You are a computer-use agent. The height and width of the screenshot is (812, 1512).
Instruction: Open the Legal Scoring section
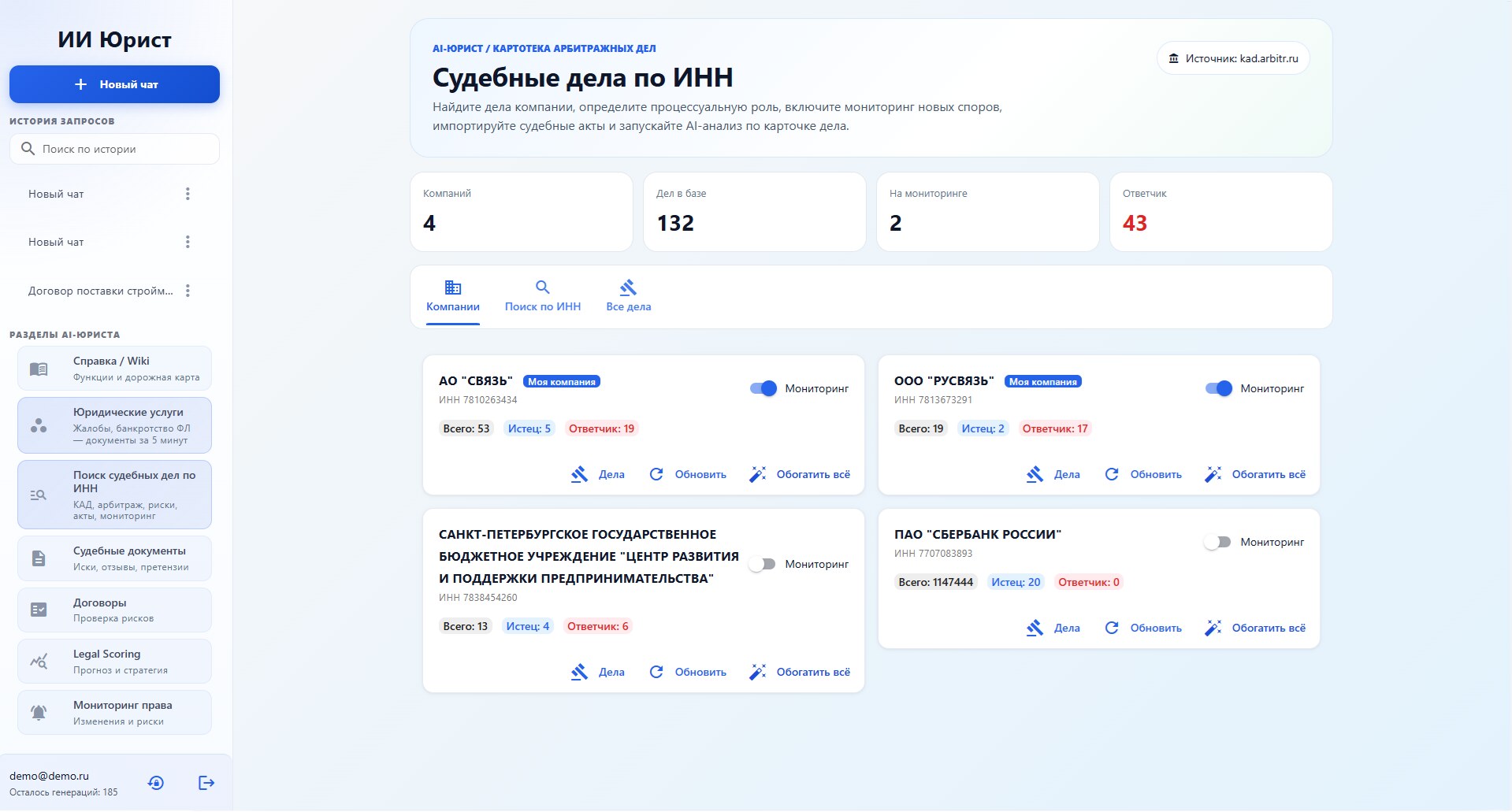coord(114,662)
